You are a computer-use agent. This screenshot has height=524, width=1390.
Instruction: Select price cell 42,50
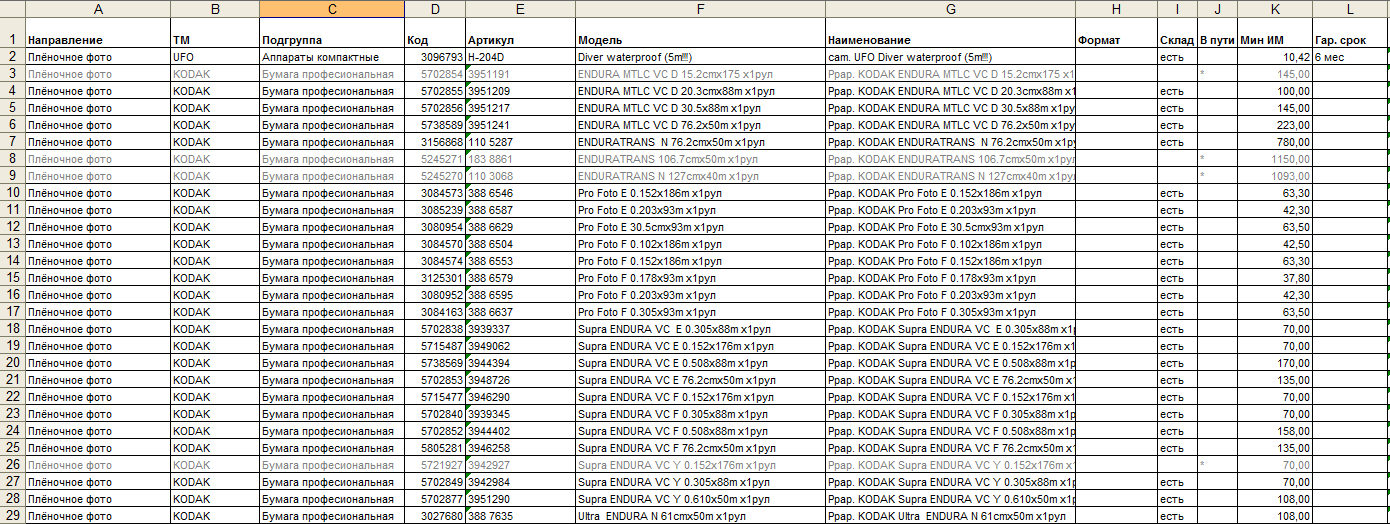[1275, 243]
